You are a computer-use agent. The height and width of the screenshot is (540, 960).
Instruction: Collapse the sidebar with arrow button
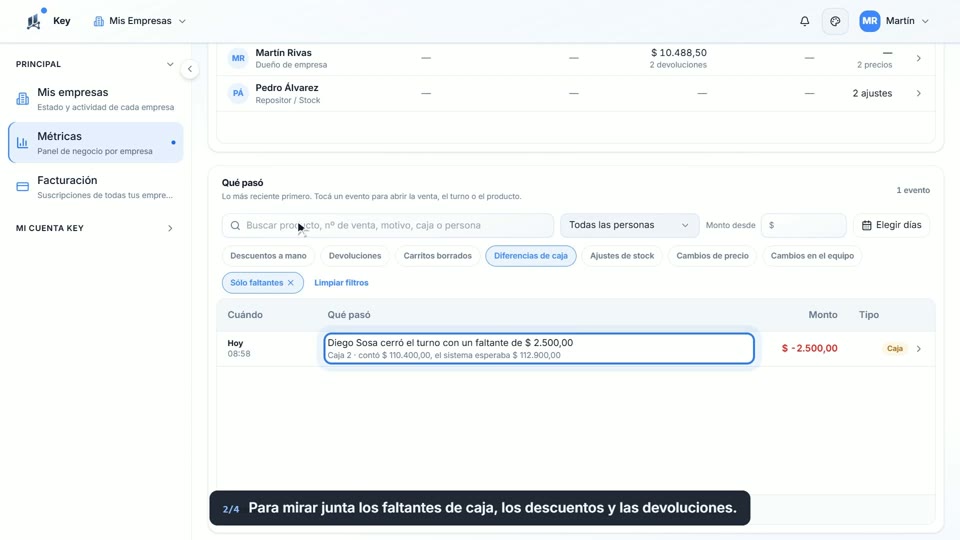click(190, 69)
